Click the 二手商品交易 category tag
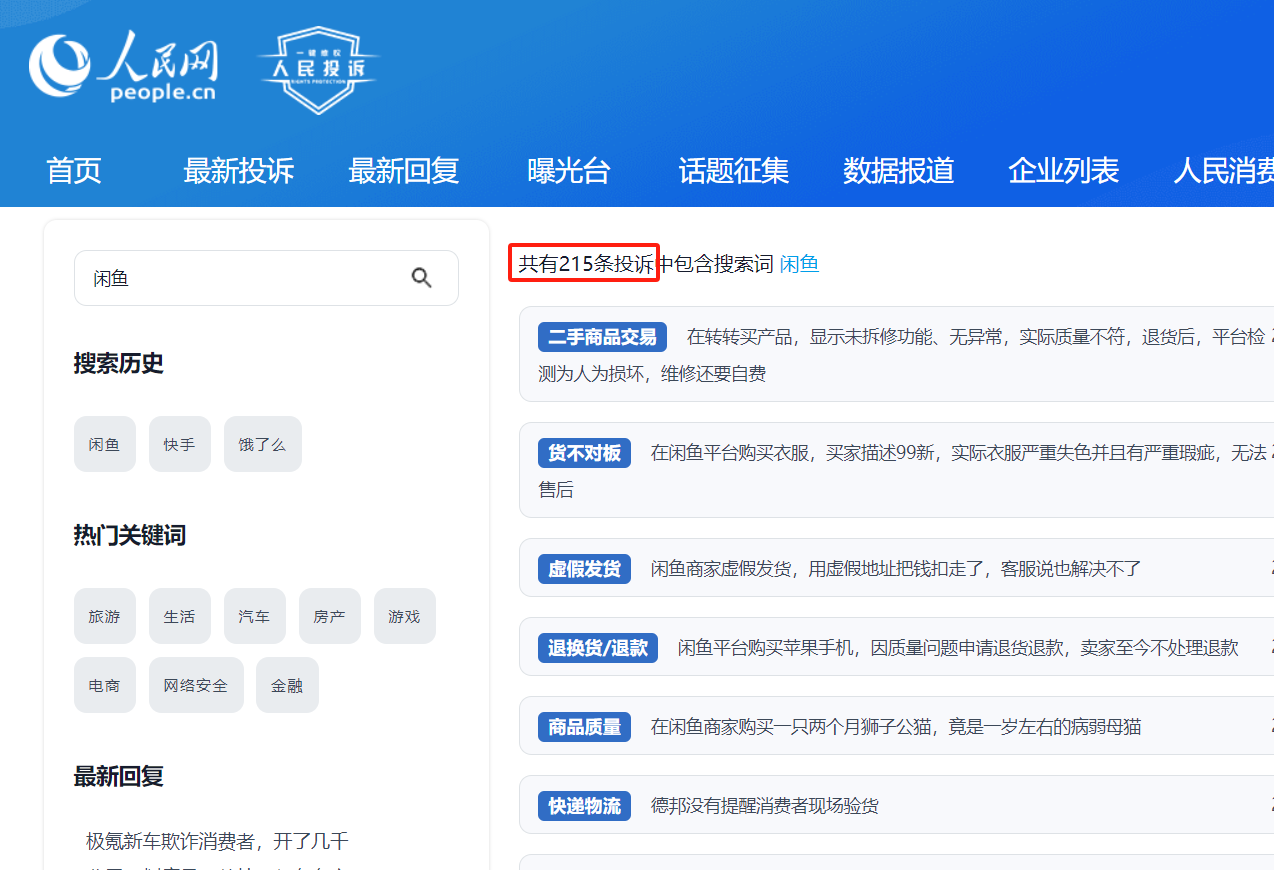This screenshot has width=1274, height=870. point(602,337)
